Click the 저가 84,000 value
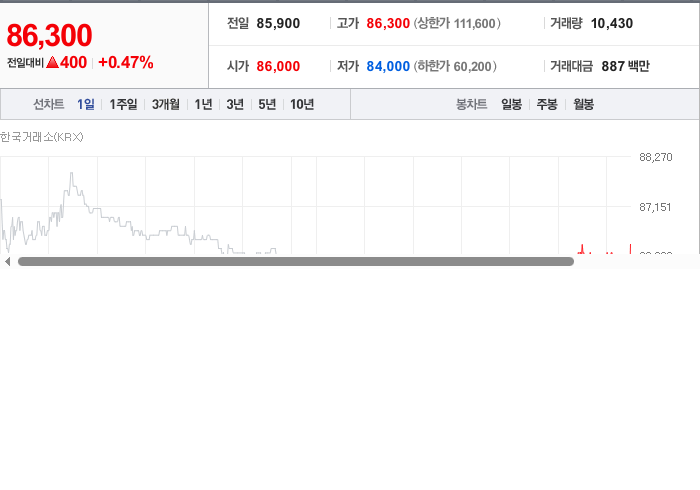 point(388,66)
